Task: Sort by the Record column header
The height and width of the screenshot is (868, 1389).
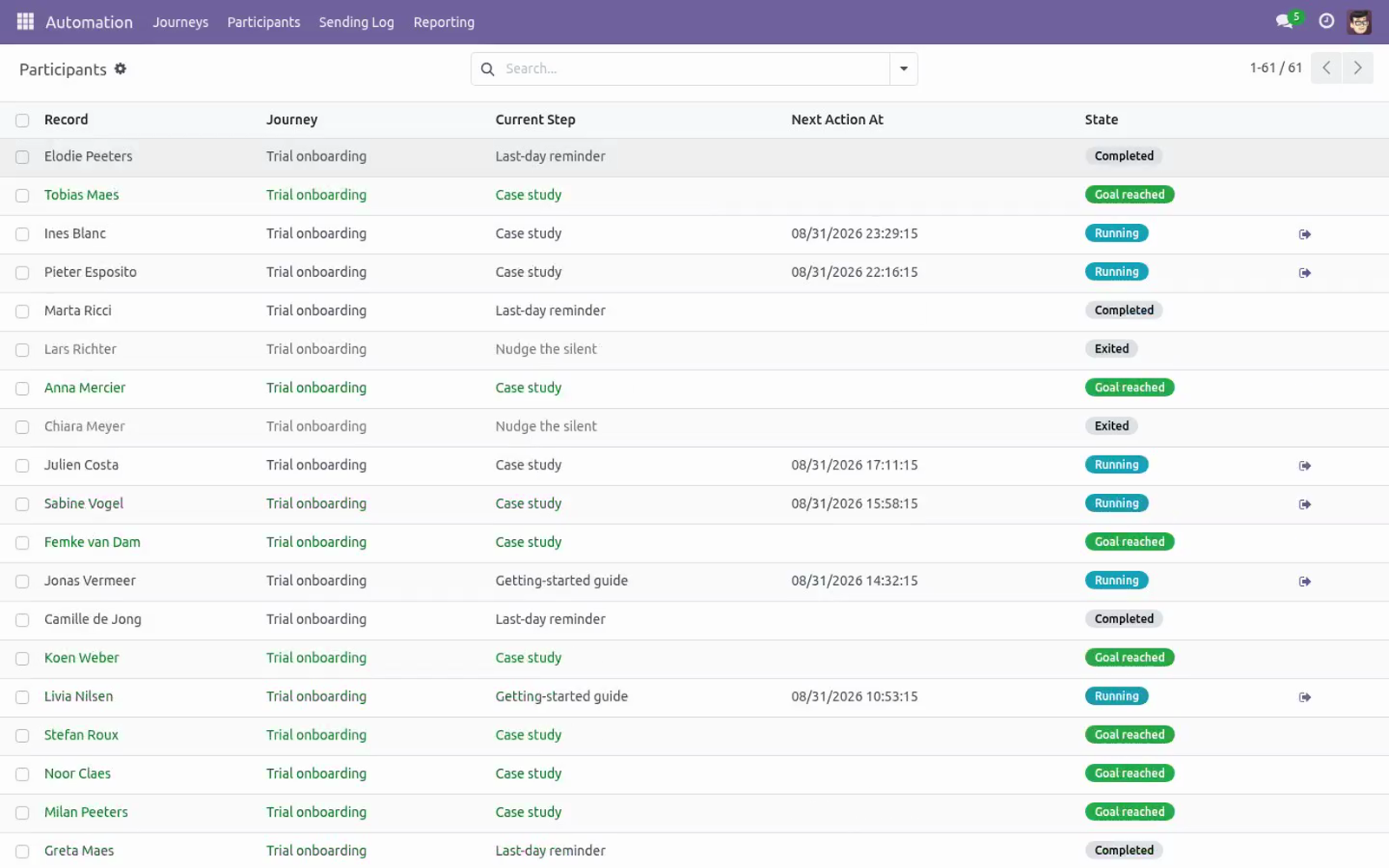Action: pos(66,120)
